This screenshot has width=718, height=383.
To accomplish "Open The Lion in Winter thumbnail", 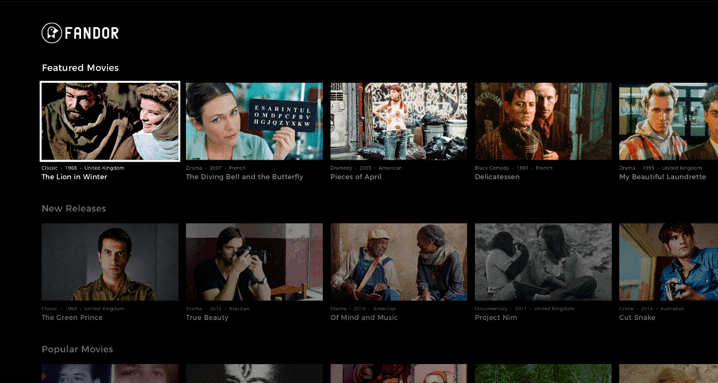I will pyautogui.click(x=110, y=121).
